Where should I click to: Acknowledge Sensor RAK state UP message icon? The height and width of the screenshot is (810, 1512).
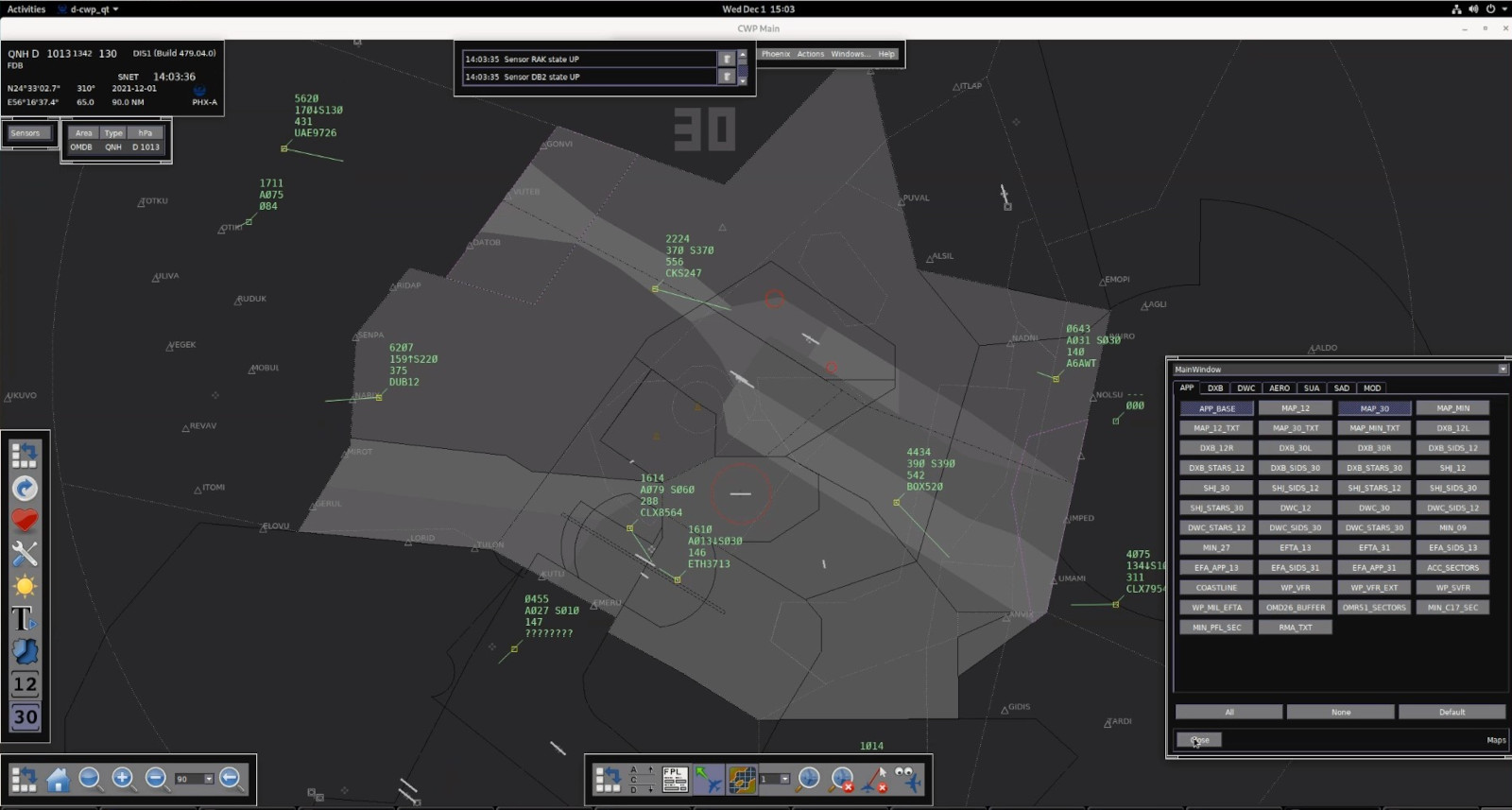point(727,59)
